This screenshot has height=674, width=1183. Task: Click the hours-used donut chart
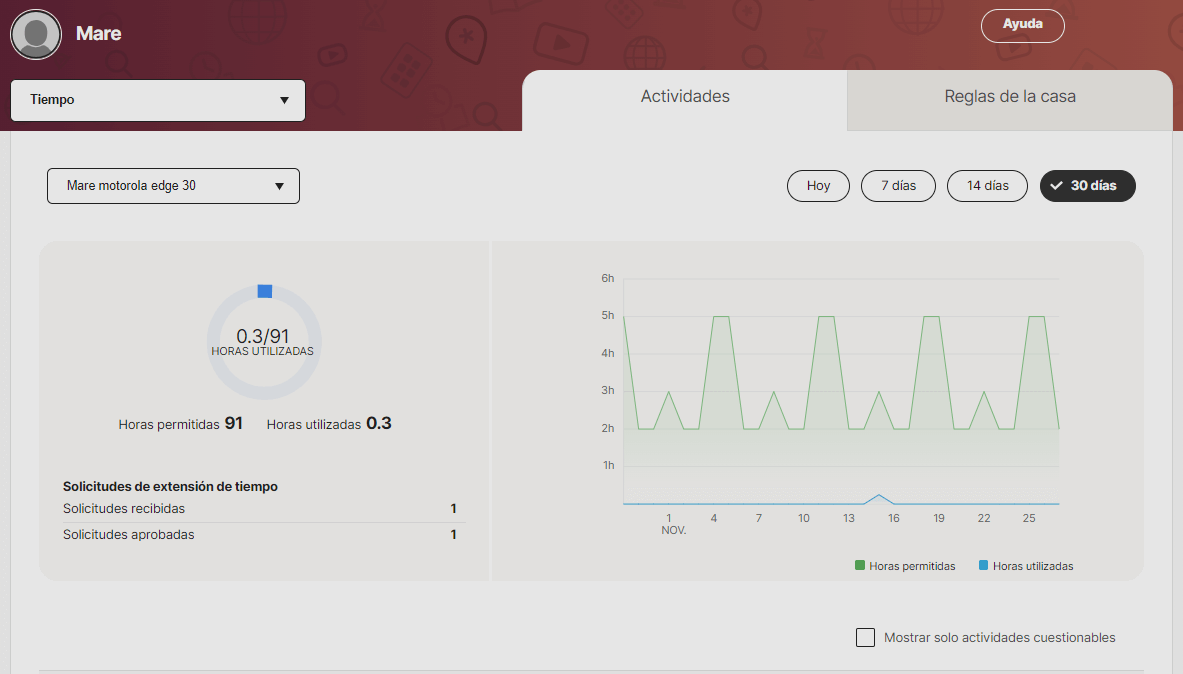tap(264, 342)
